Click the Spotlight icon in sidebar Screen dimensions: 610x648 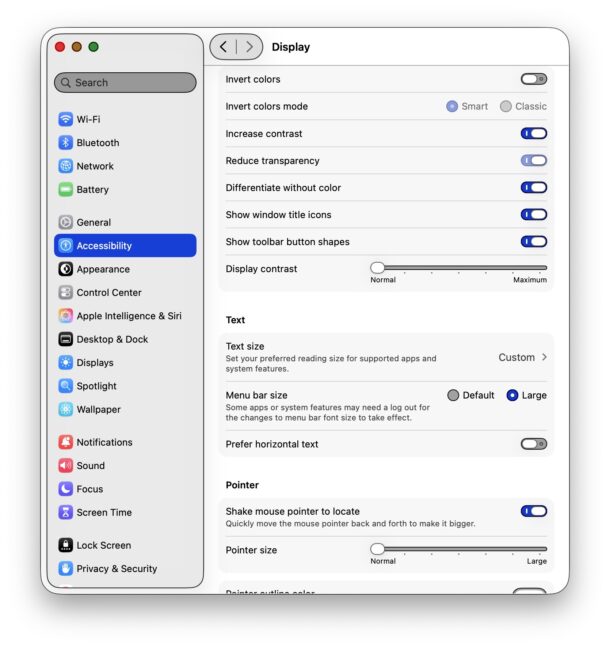pyautogui.click(x=66, y=386)
